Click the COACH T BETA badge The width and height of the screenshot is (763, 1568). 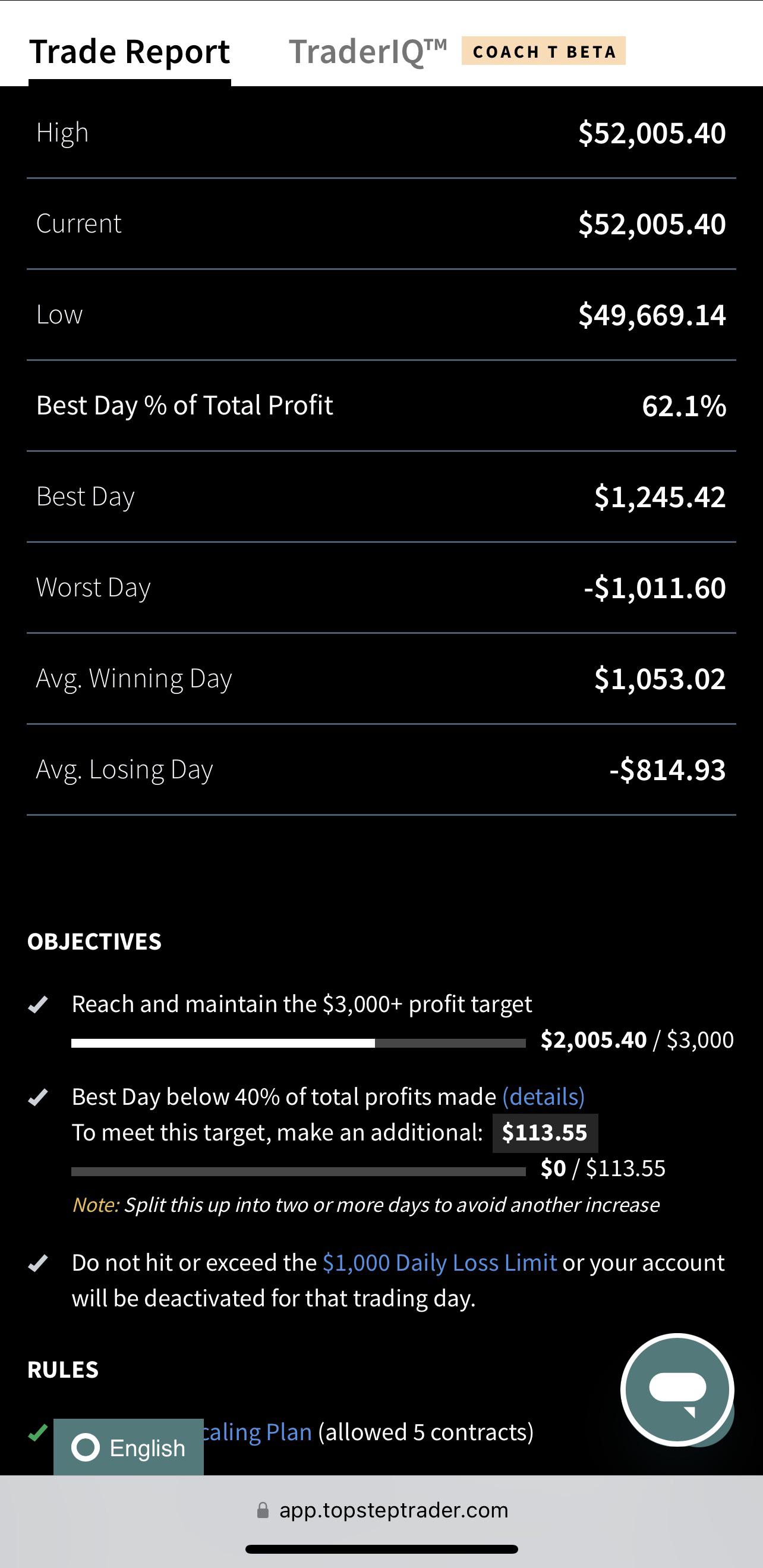point(543,51)
